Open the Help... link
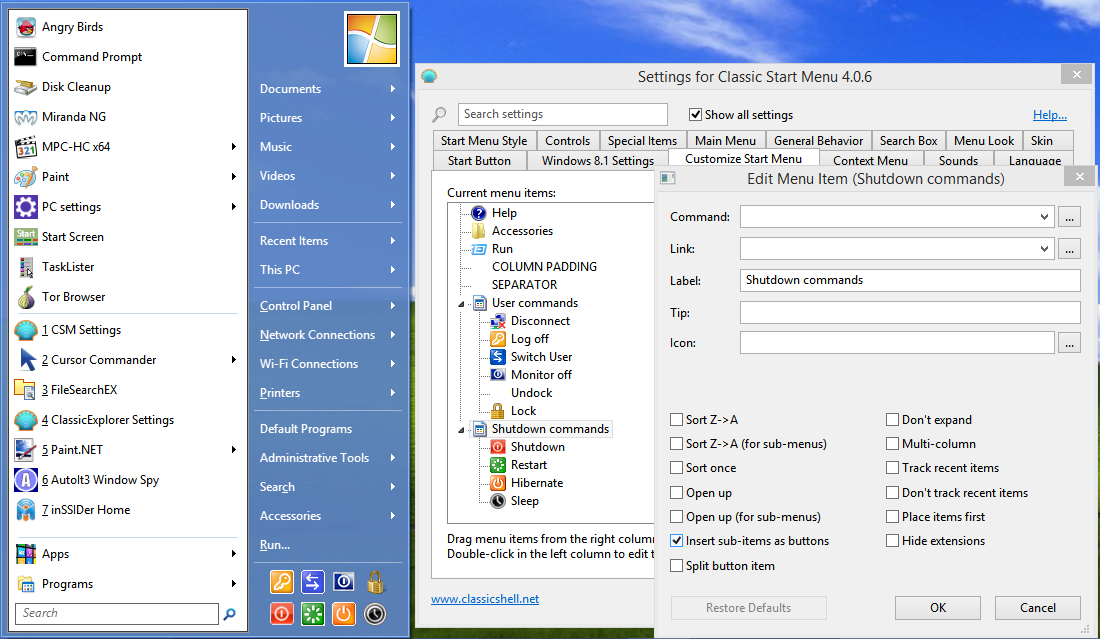The width and height of the screenshot is (1100, 639). tap(1049, 115)
